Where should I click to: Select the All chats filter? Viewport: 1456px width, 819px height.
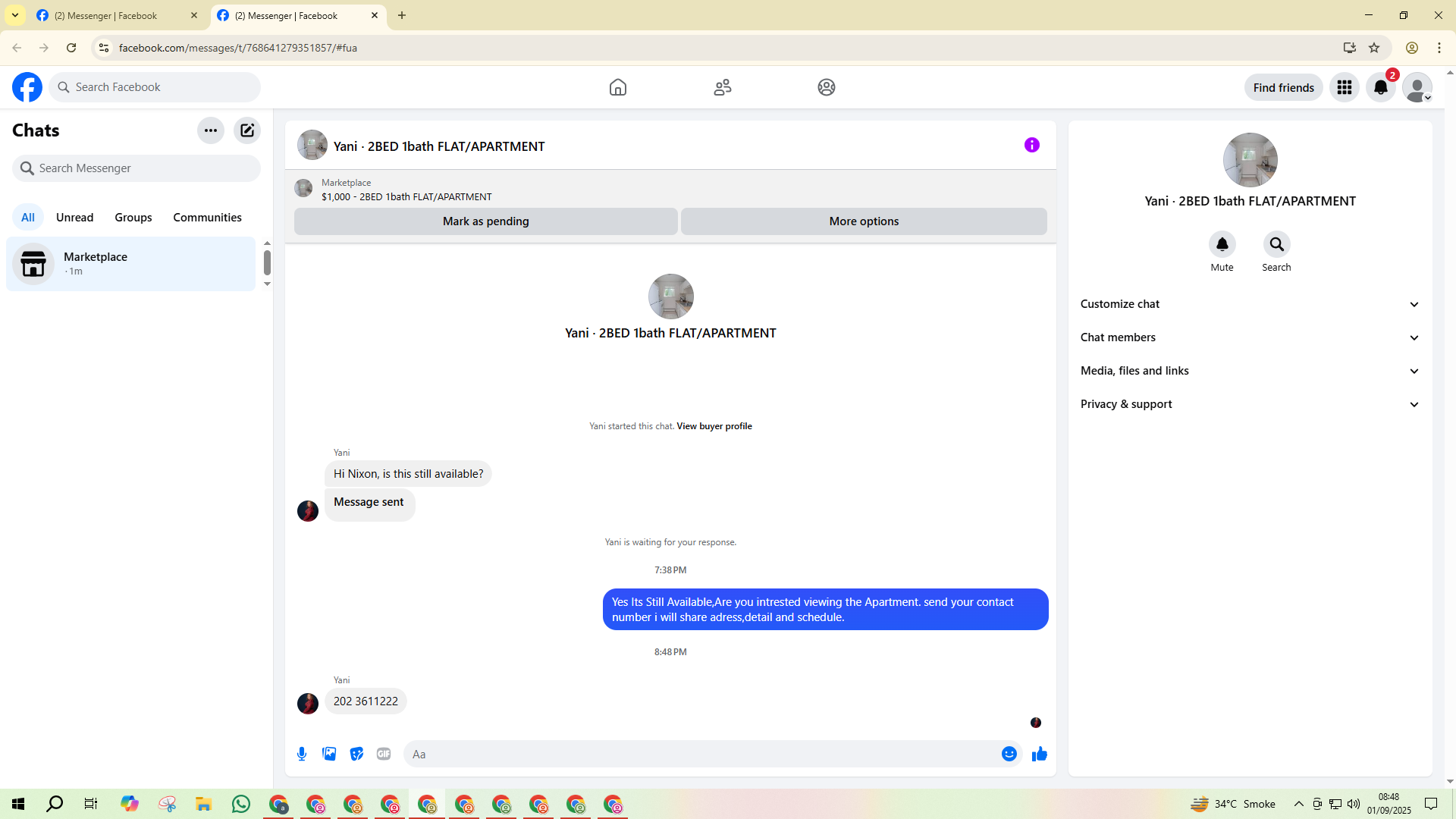click(x=28, y=218)
